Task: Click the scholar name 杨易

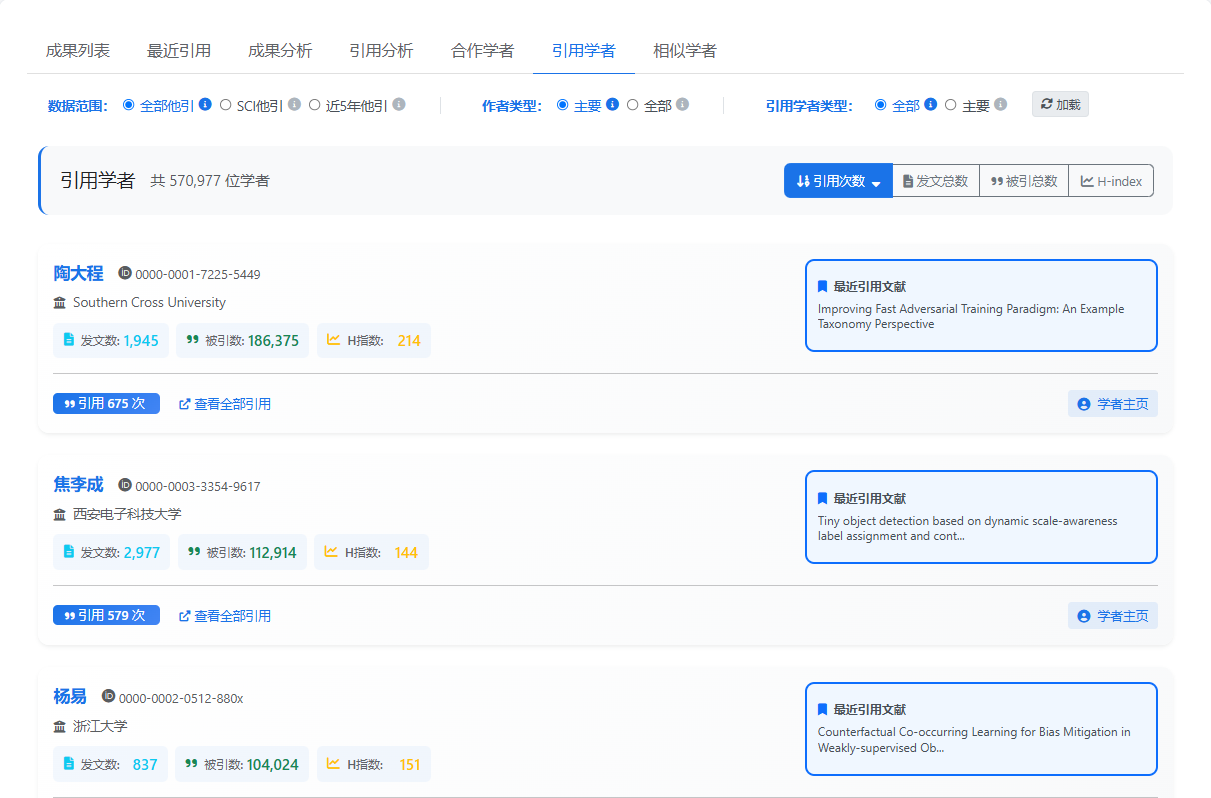Action: click(x=69, y=696)
